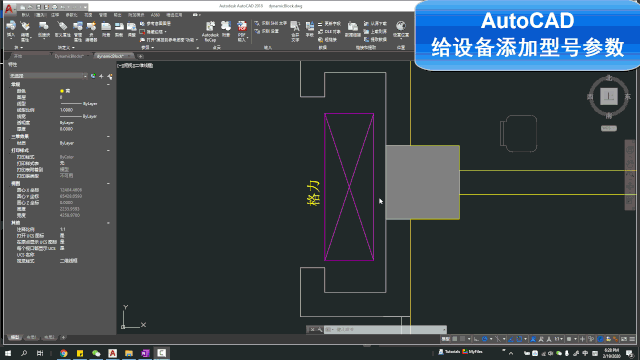640x360 pixels.
Task: Toggle ortho mode in status bar
Action: pyautogui.click(x=476, y=339)
